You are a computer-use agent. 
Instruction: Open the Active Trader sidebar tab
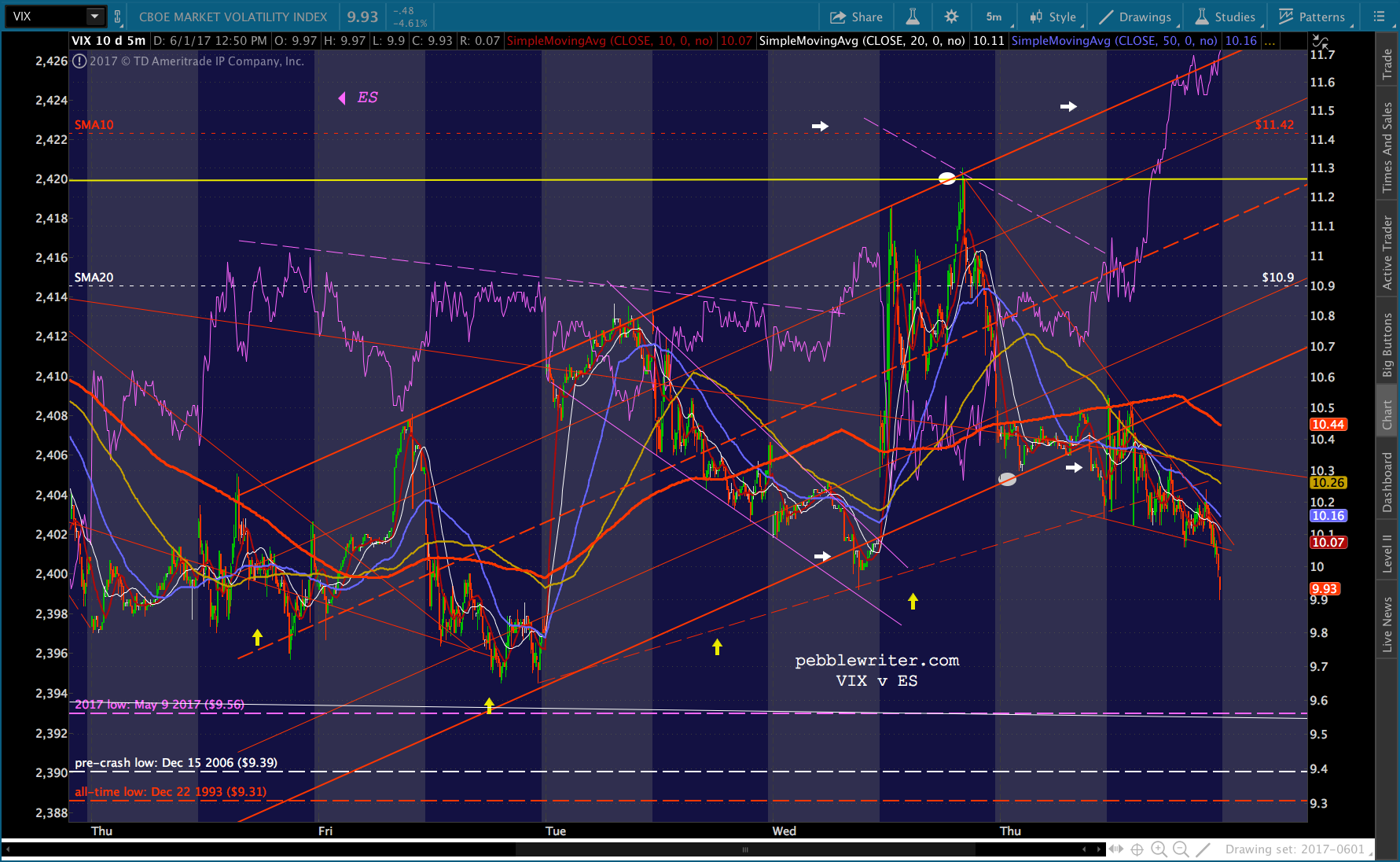pos(1387,252)
